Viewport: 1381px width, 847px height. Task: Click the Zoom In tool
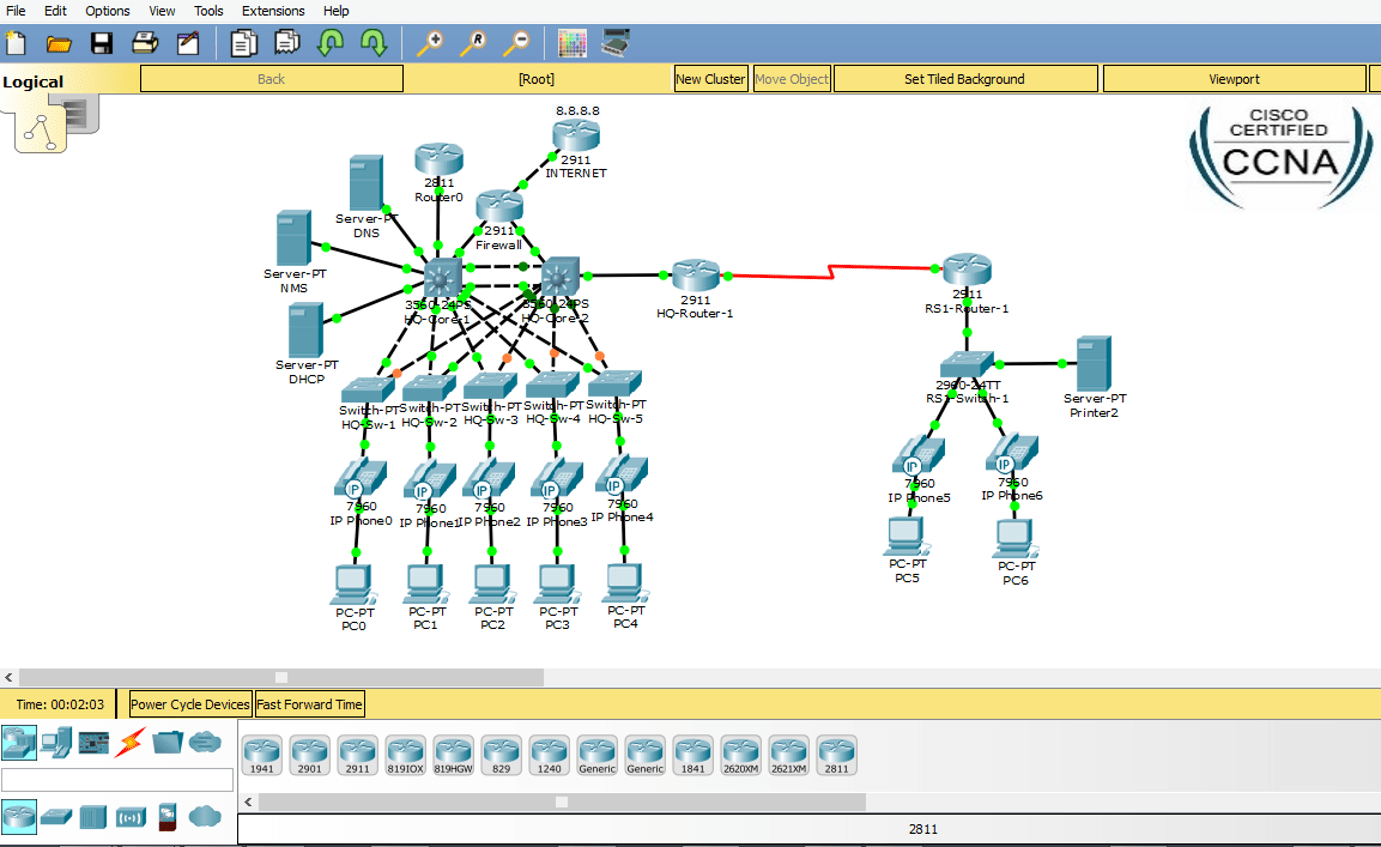point(434,43)
